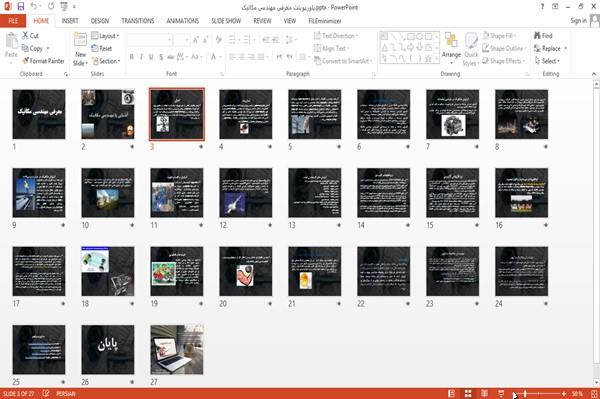Select Format Painter brush

tap(43, 61)
